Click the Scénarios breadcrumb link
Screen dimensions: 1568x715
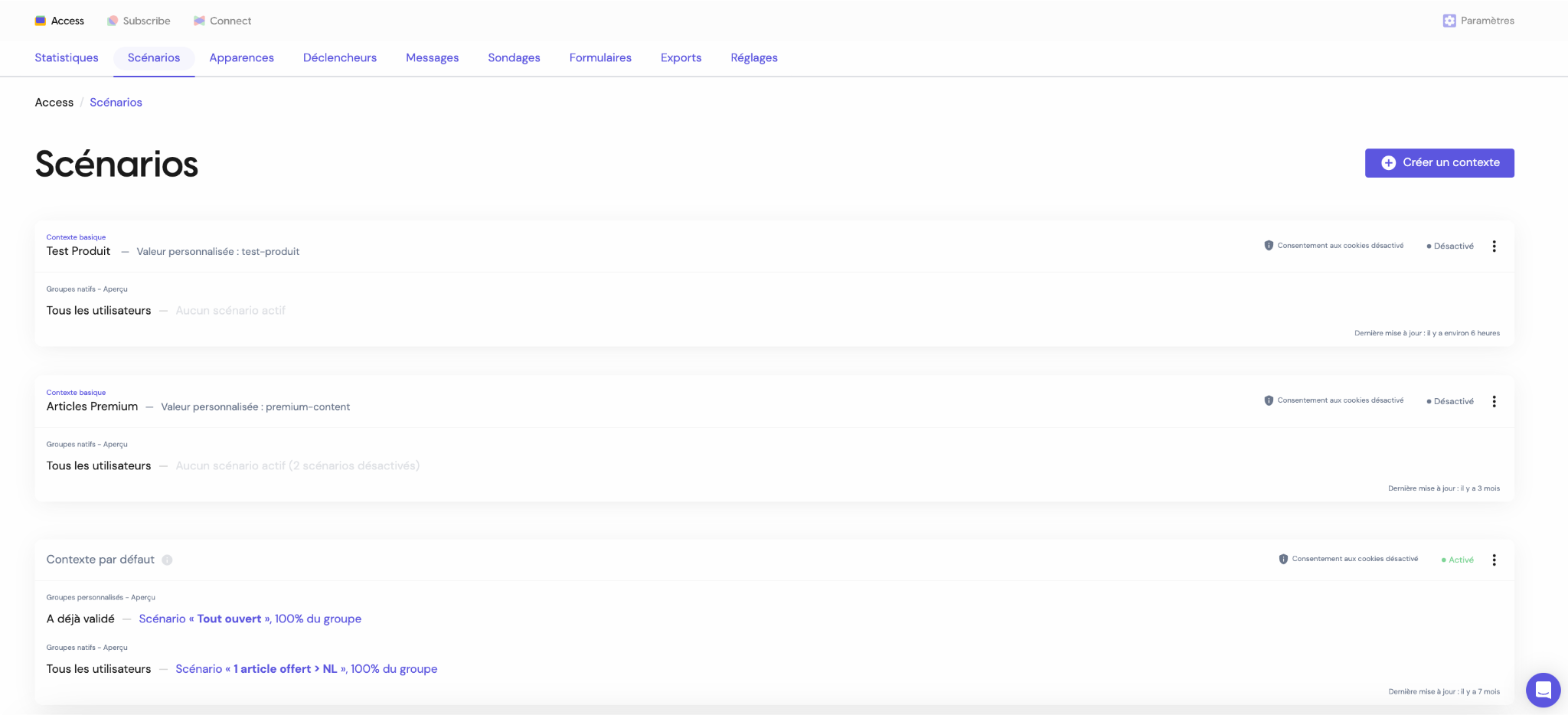tap(116, 103)
